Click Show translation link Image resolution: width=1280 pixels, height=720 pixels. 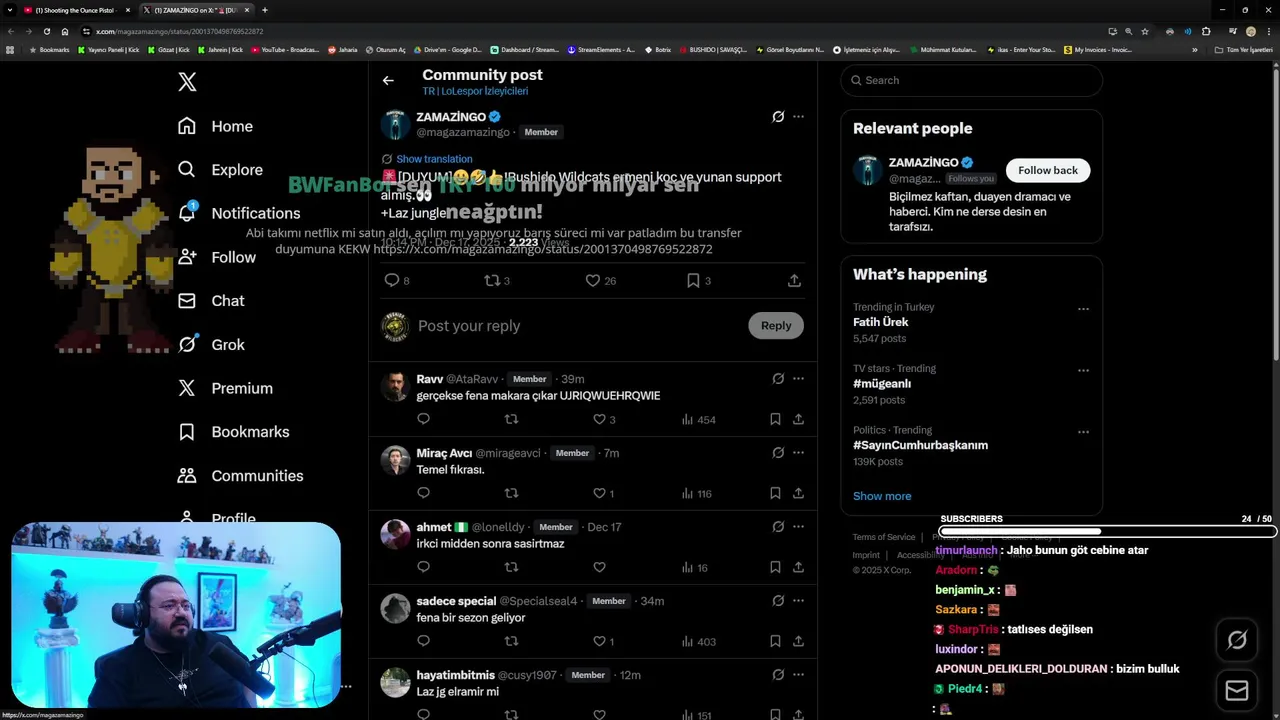(434, 159)
